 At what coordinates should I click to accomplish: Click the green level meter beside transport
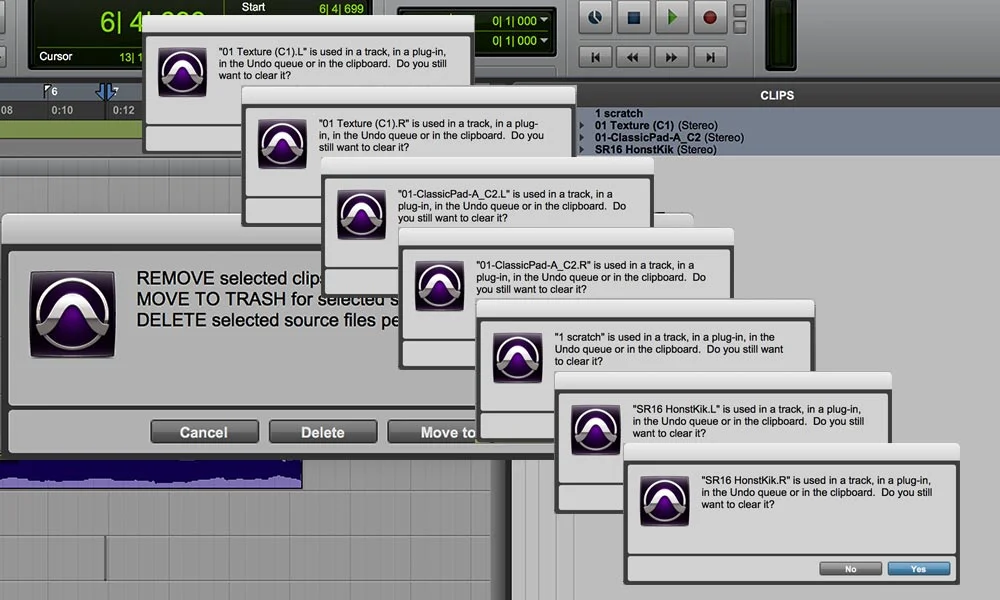(x=780, y=33)
